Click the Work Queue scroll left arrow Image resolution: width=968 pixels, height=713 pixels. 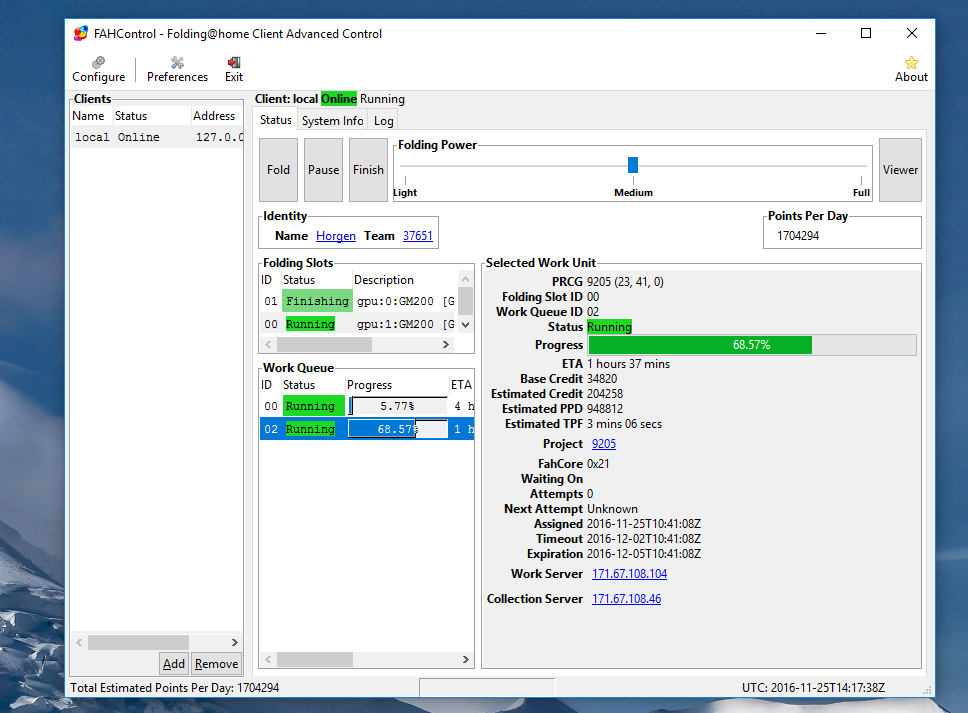click(x=268, y=660)
